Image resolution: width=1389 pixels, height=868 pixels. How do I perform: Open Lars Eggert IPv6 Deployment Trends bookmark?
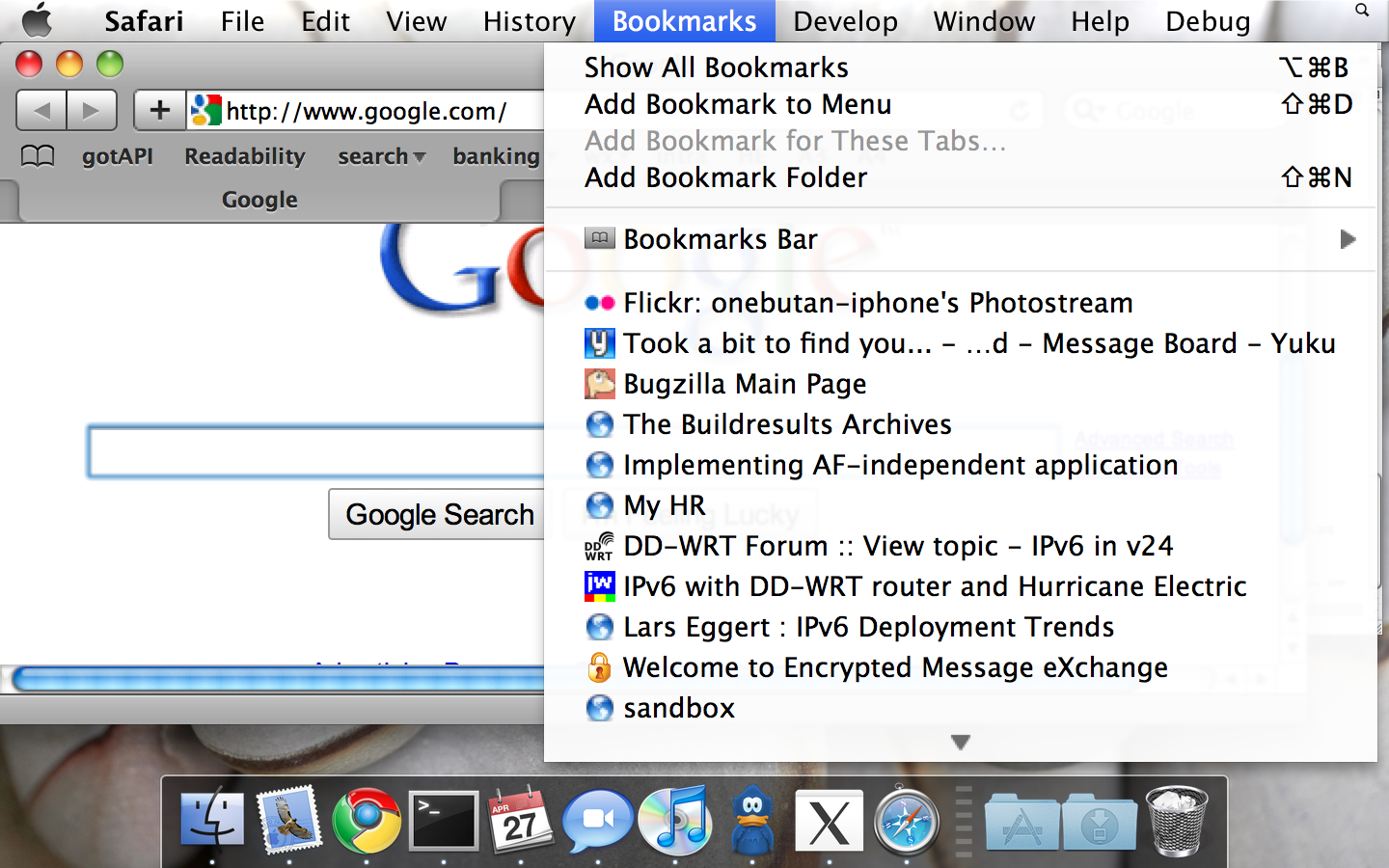tap(961, 627)
